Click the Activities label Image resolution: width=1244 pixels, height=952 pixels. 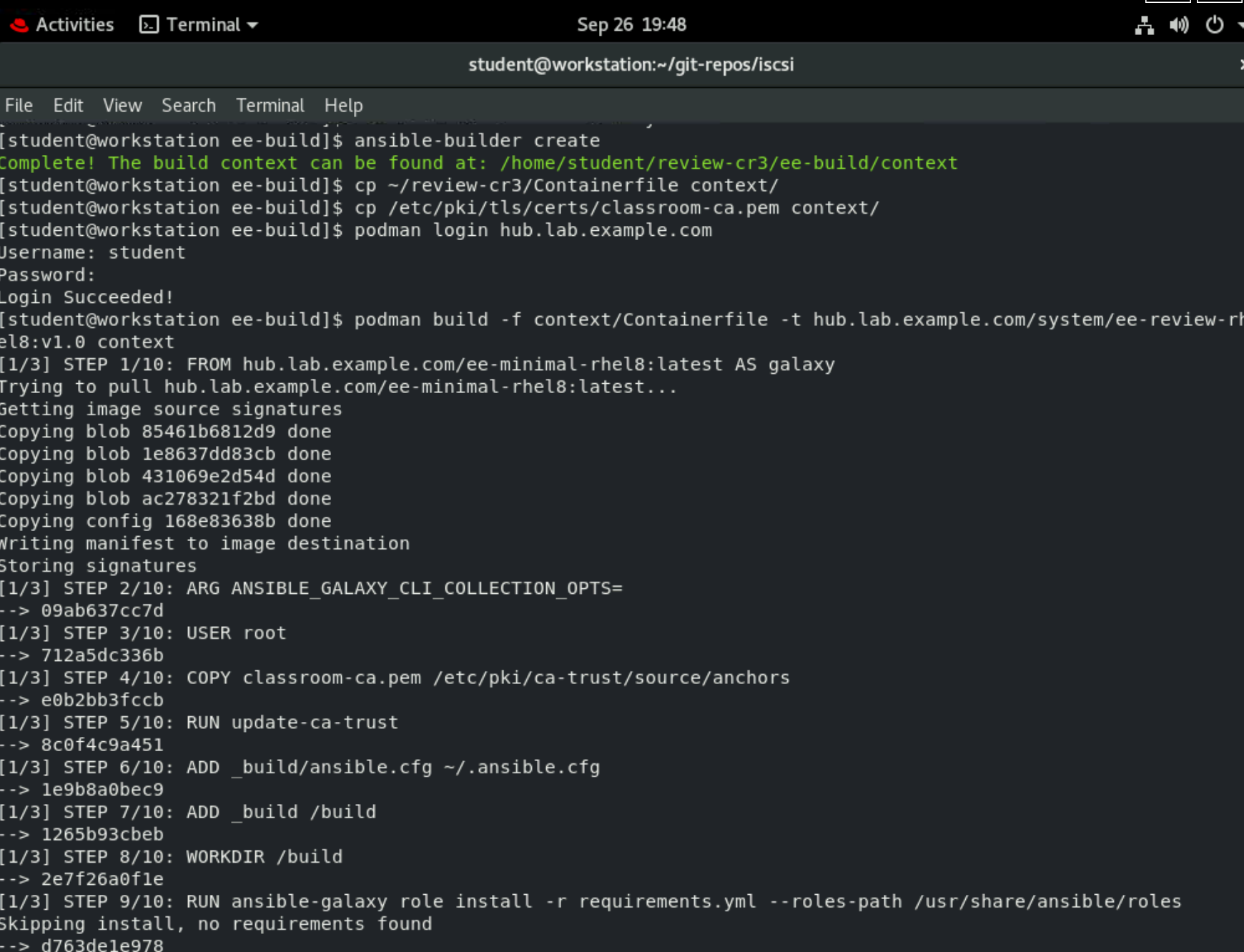73,24
